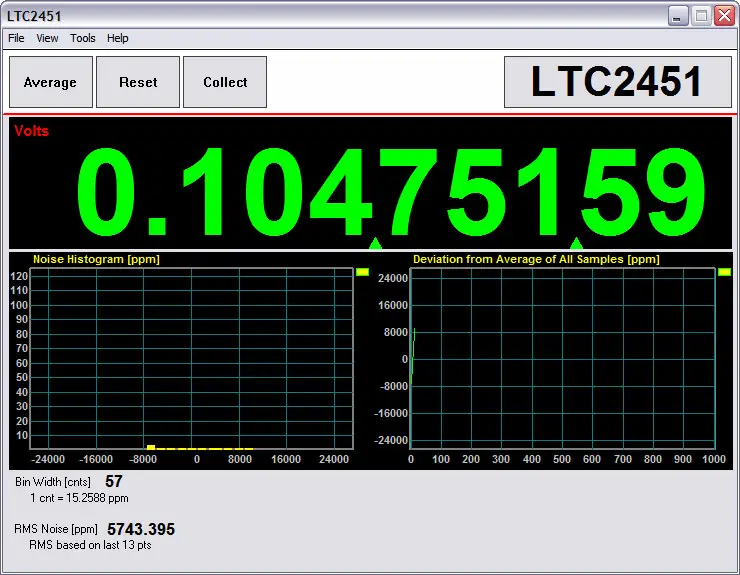This screenshot has height=575, width=740.
Task: Click the green marker under the second digit 1
Action: click(576, 243)
